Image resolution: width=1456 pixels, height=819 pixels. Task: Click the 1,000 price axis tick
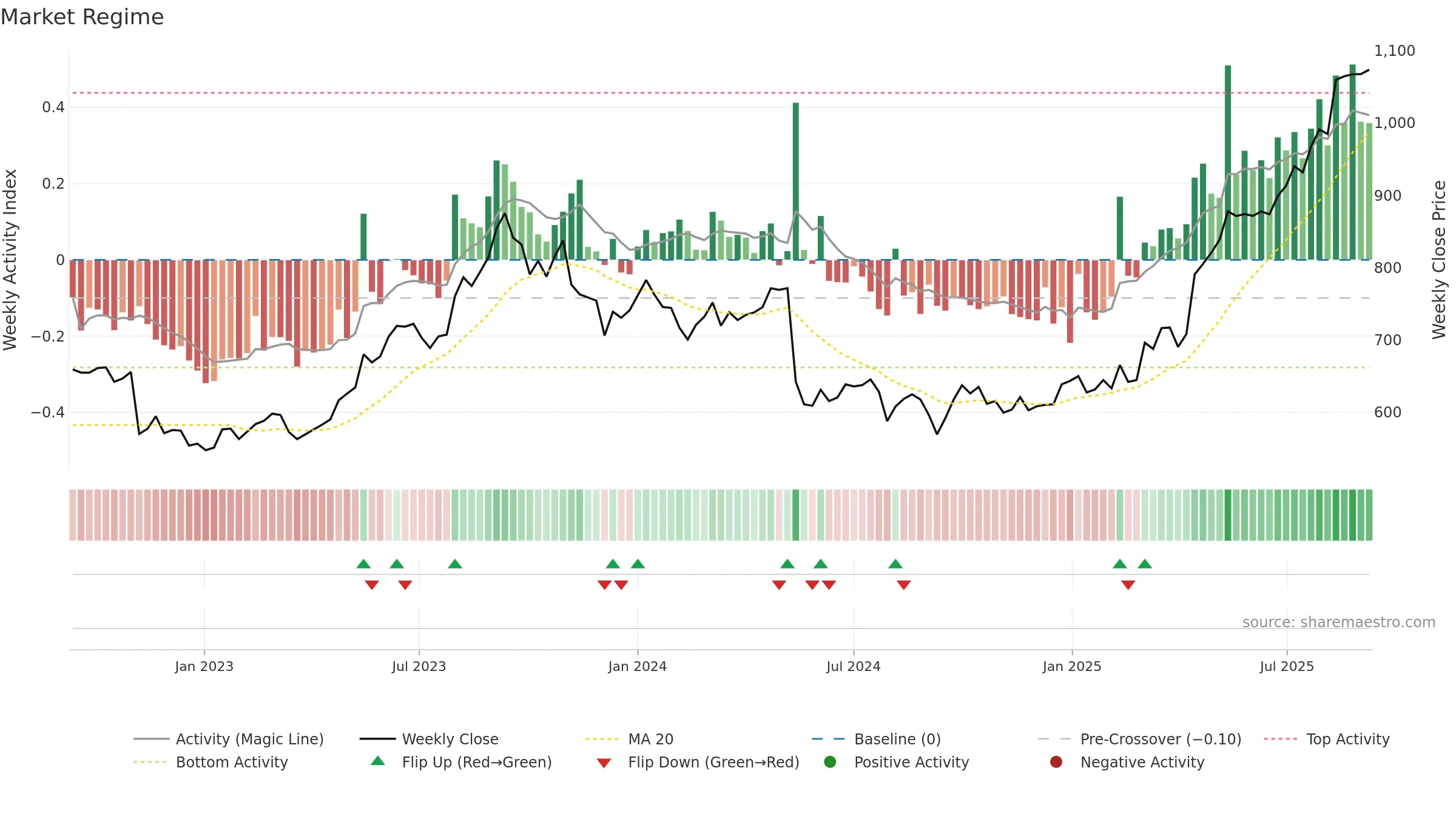point(1394,123)
